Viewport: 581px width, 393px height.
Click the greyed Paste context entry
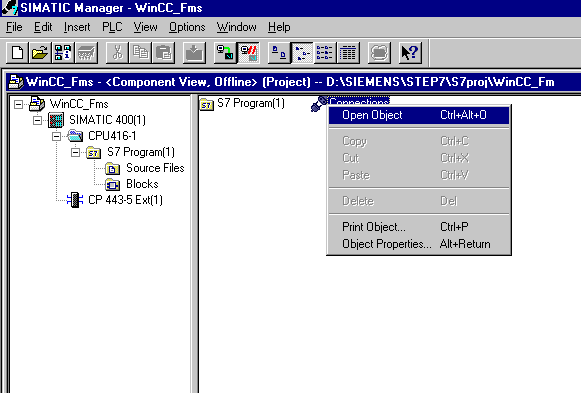click(x=419, y=175)
